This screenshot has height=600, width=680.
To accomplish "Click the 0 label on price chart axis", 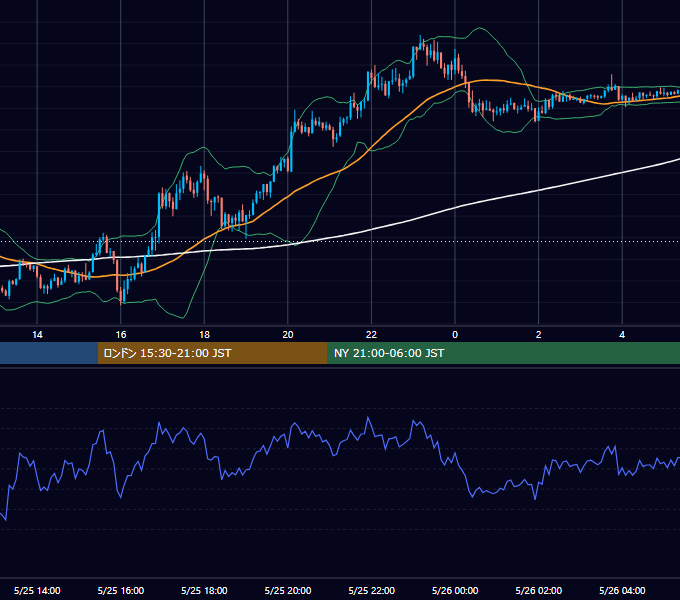I will [x=455, y=335].
